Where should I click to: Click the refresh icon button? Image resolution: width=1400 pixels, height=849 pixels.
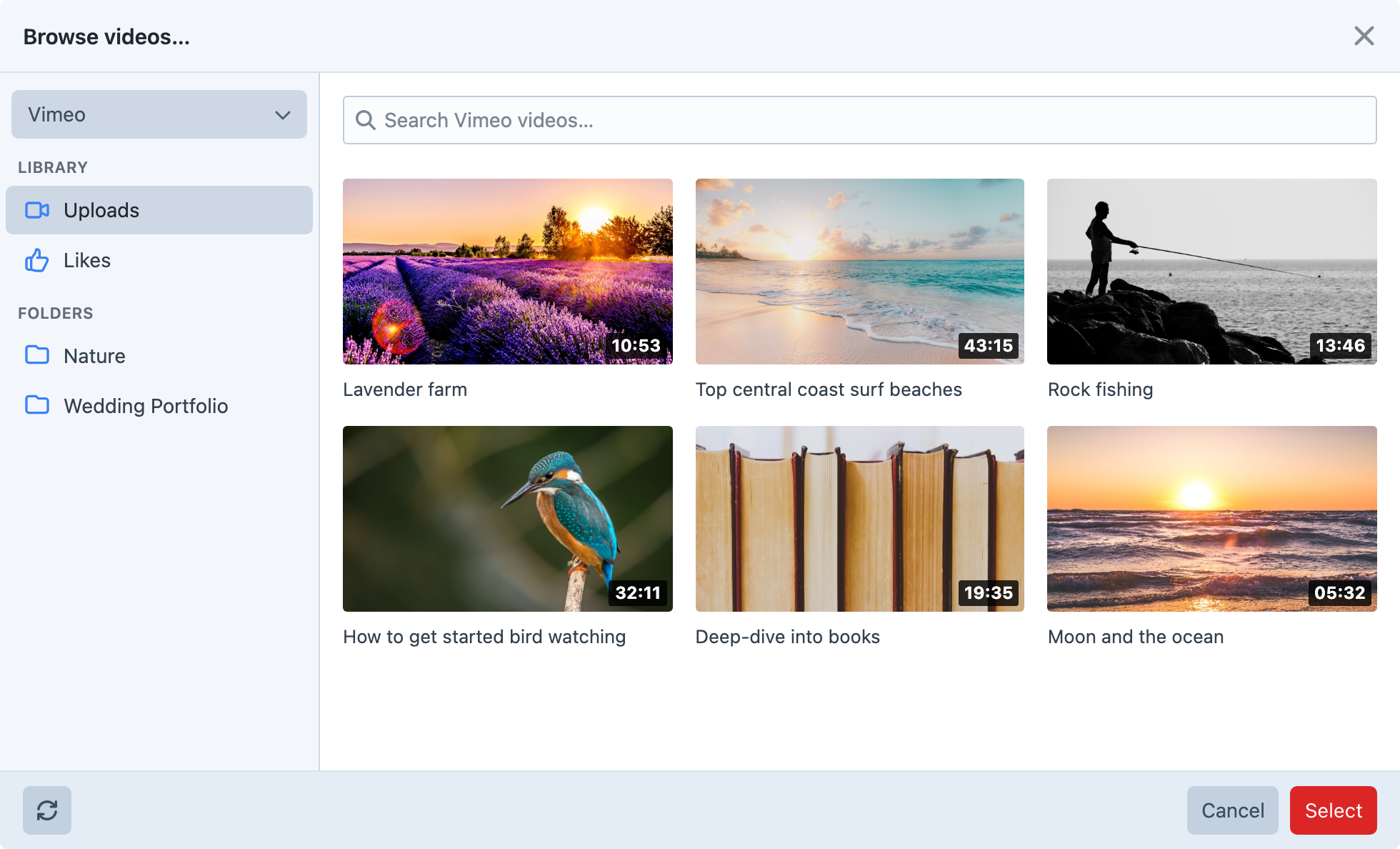47,810
